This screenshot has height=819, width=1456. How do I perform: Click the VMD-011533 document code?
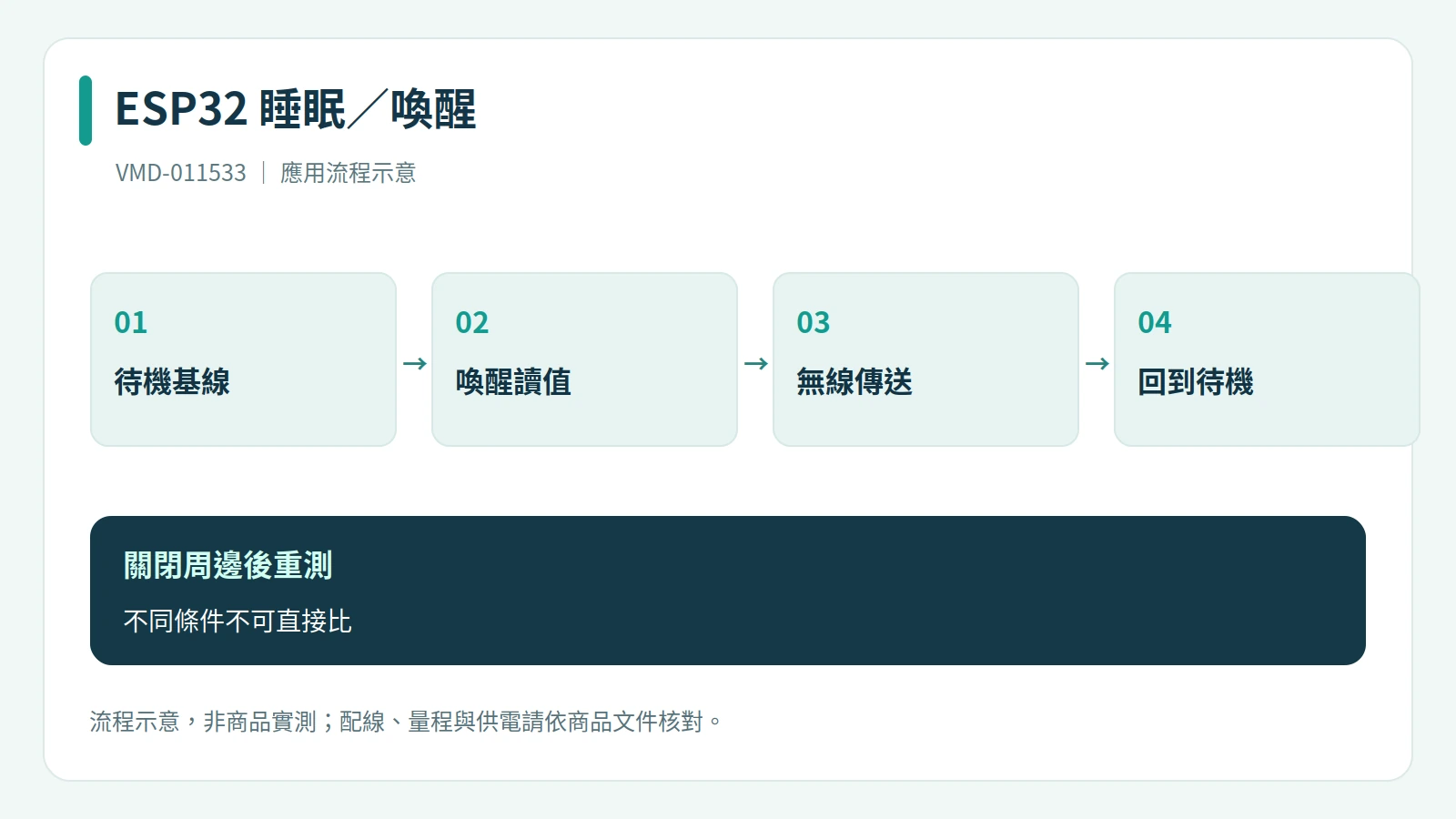pos(181,173)
